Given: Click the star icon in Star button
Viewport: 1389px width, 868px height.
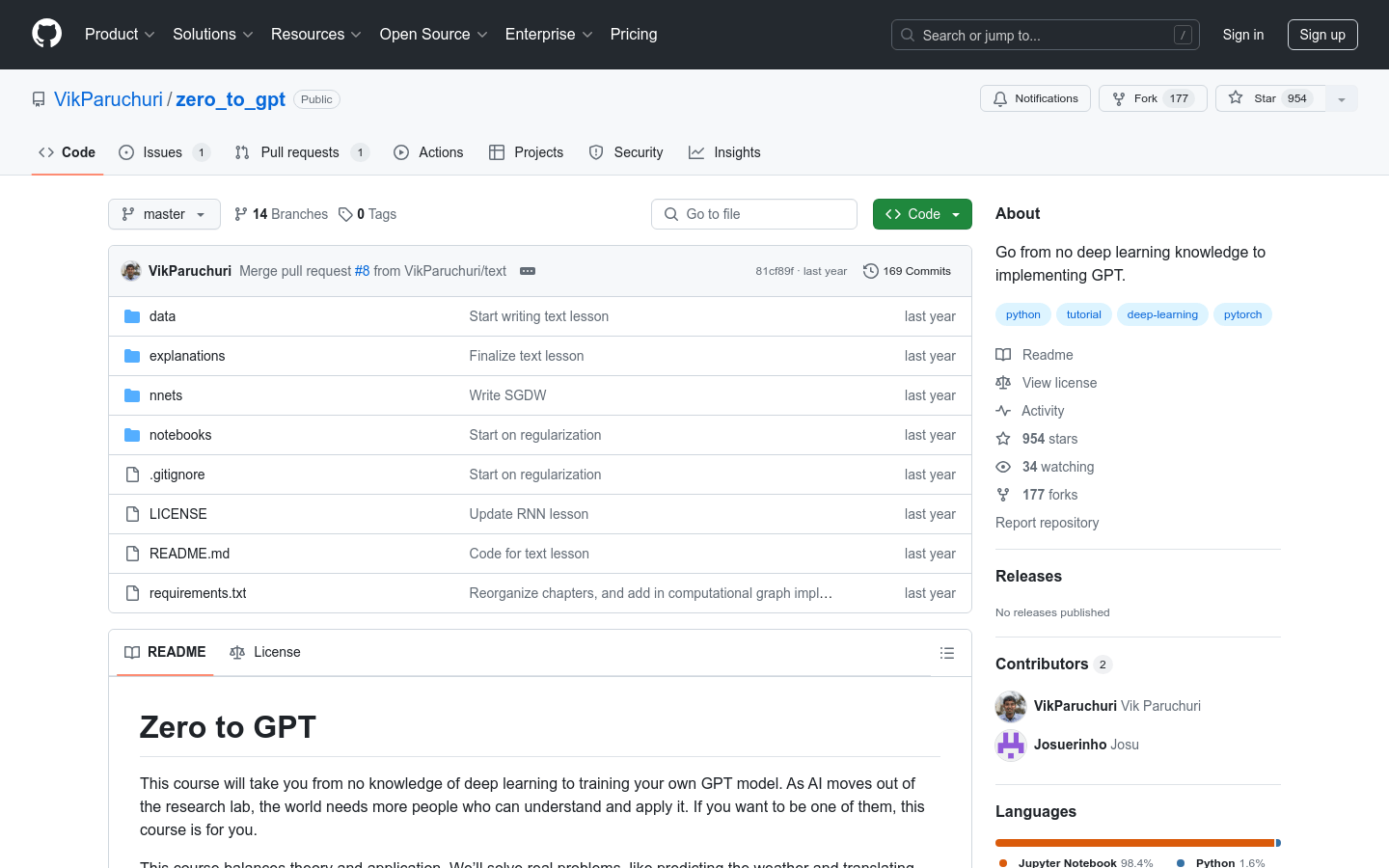Looking at the screenshot, I should click(x=1236, y=98).
